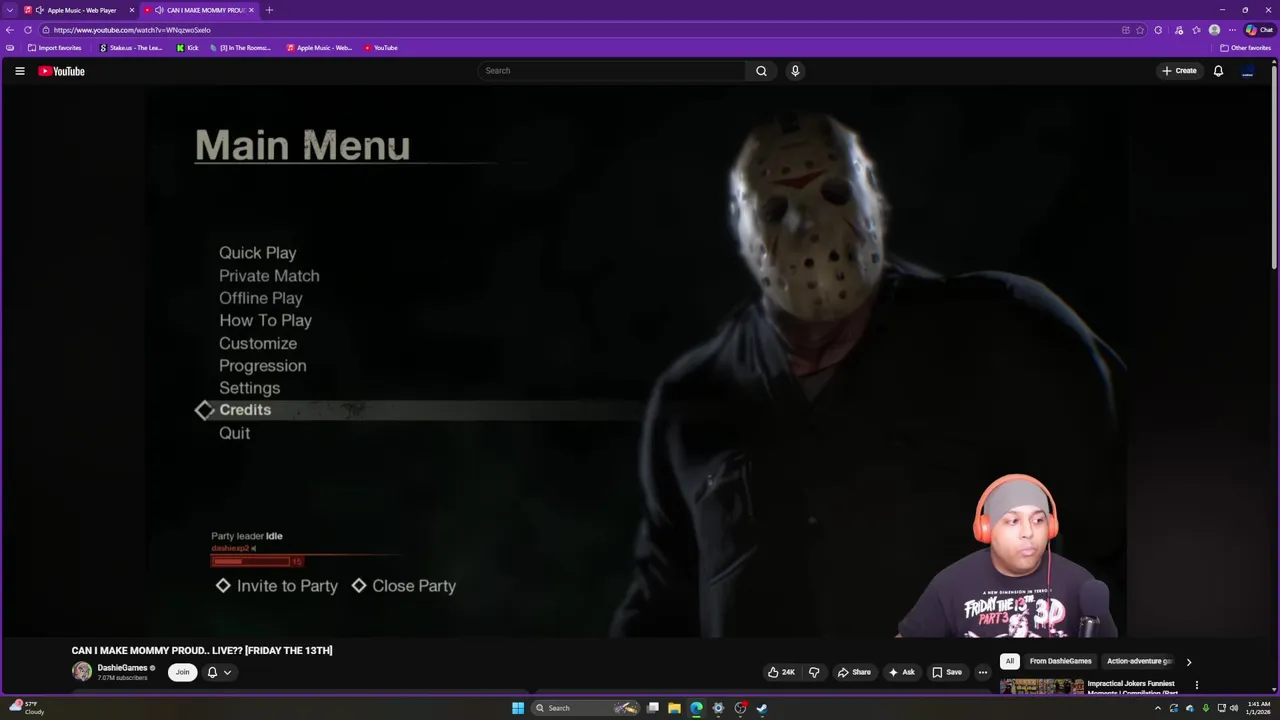Click the browser address bar URL
The image size is (1280, 720).
pyautogui.click(x=132, y=30)
